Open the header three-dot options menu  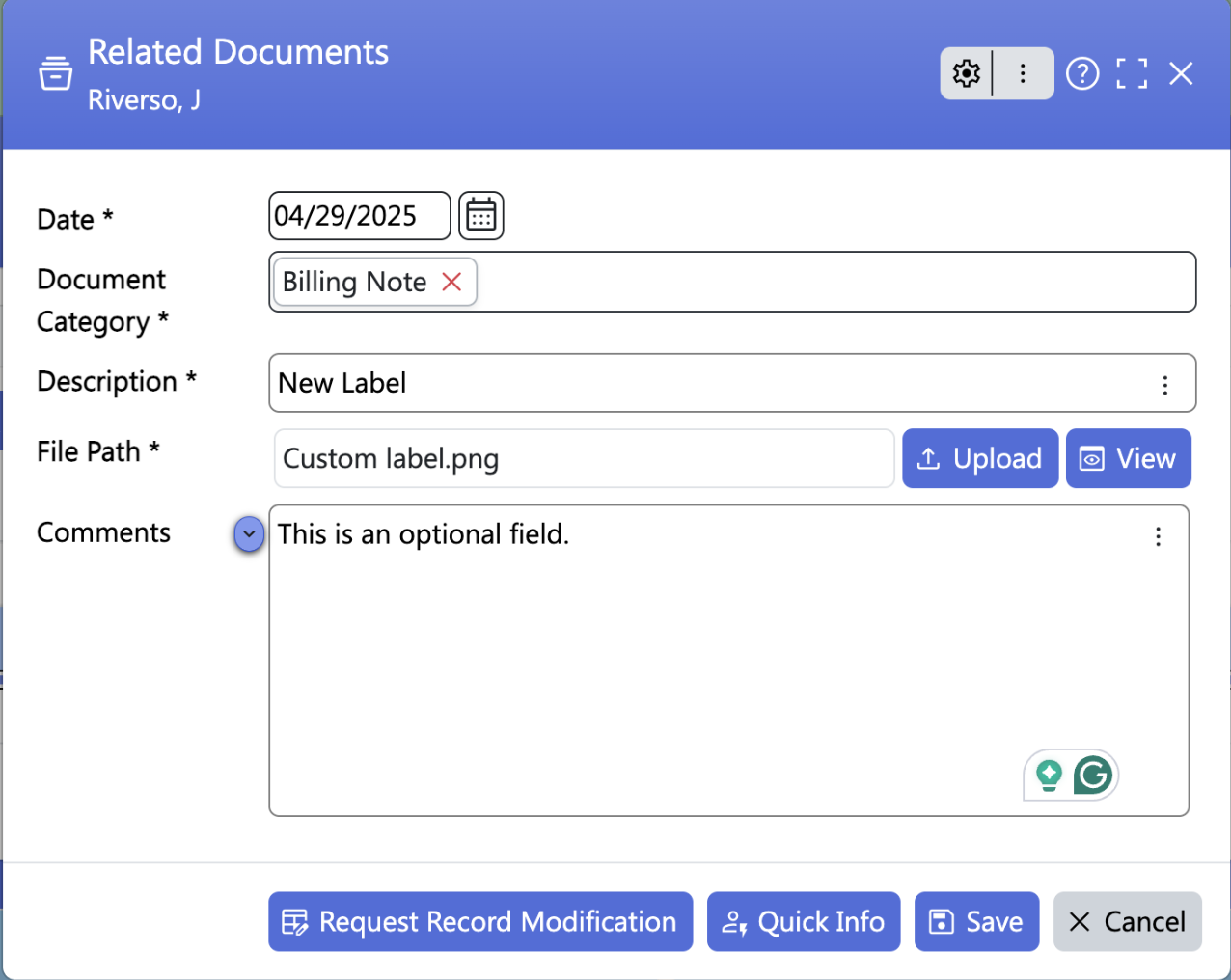tap(1023, 73)
